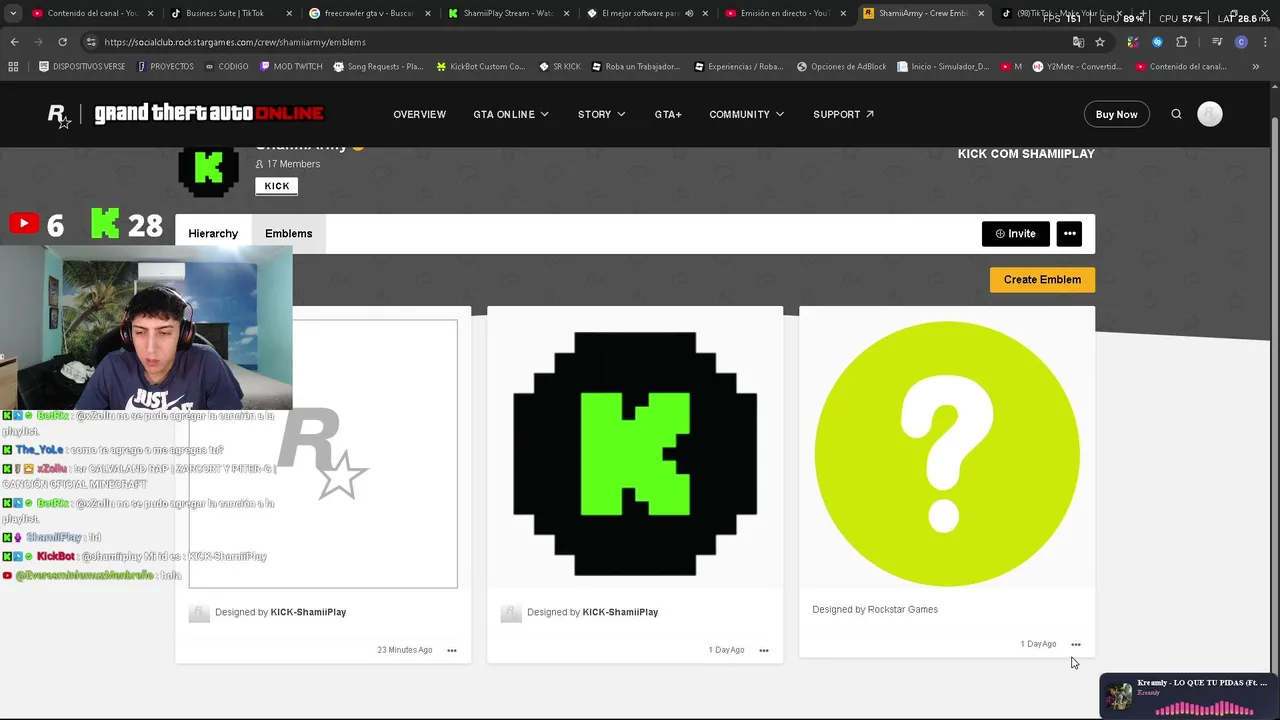Open the user profile avatar in header

click(1209, 114)
